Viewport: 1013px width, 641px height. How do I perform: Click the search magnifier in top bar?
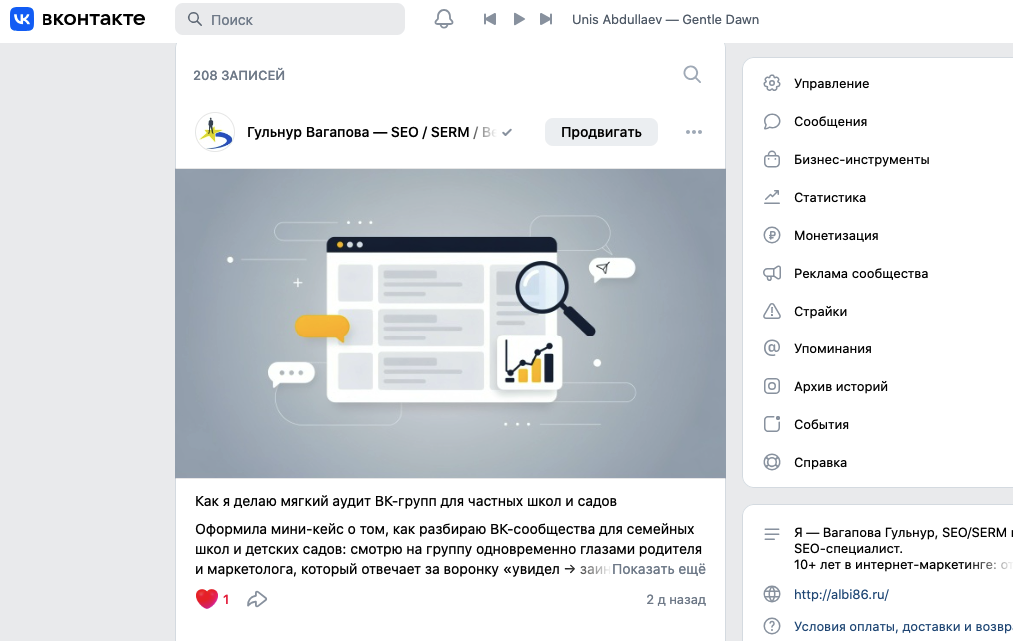tap(194, 19)
